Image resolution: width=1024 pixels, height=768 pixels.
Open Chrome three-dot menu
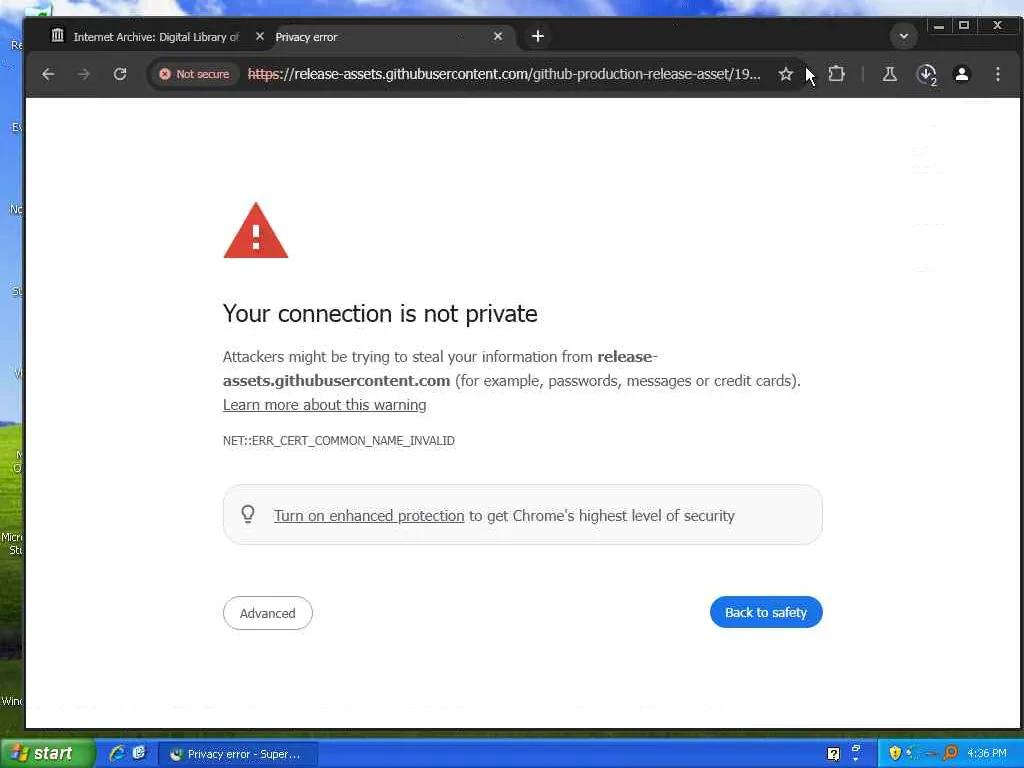click(997, 74)
